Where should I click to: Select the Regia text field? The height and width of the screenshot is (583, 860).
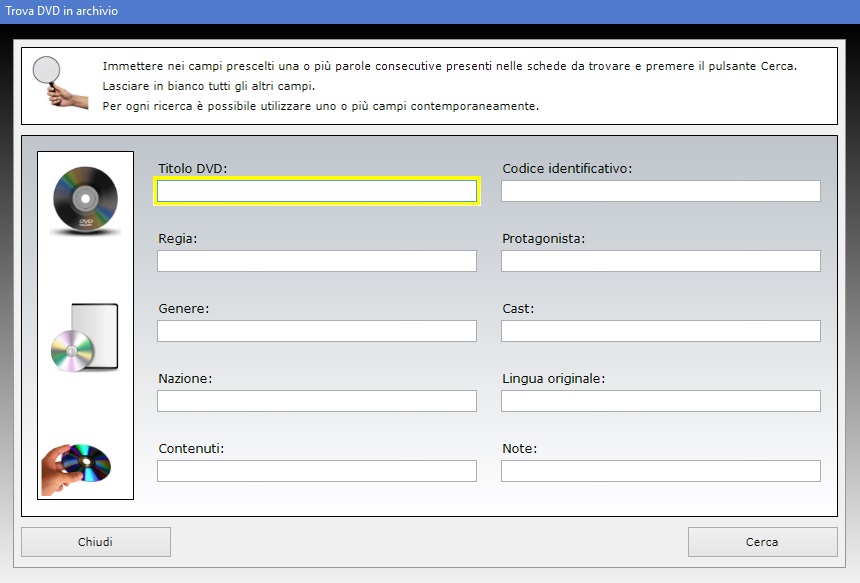coord(317,261)
